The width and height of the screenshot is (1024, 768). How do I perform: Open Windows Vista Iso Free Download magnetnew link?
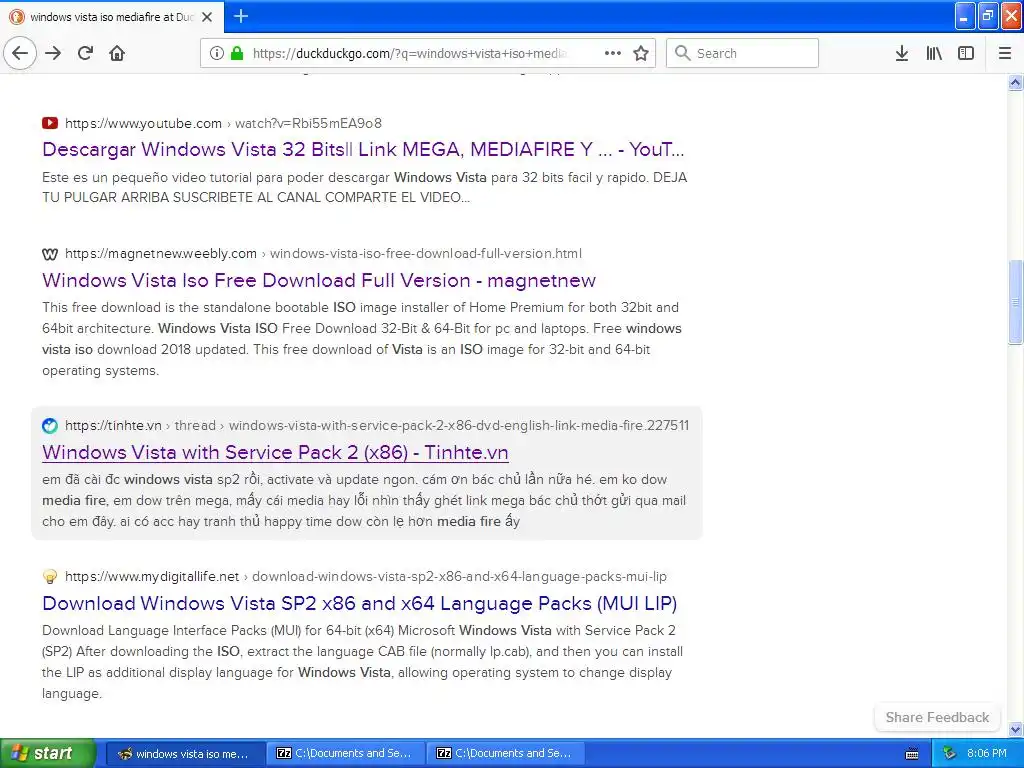coord(319,280)
